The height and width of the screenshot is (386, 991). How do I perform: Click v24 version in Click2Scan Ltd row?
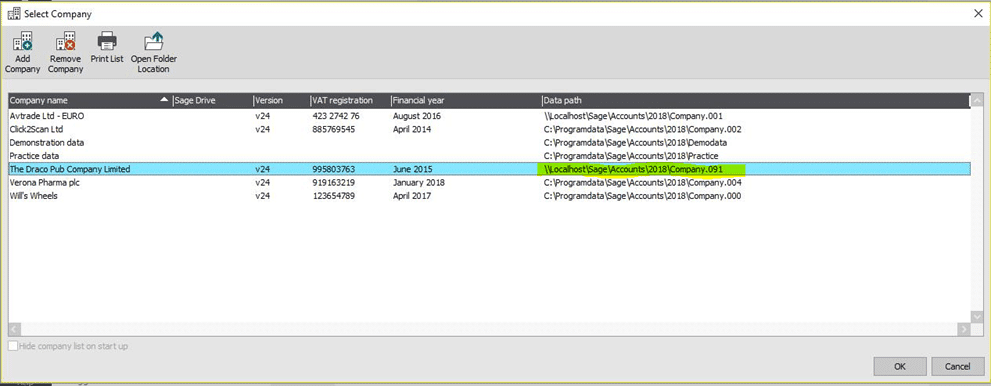[262, 130]
